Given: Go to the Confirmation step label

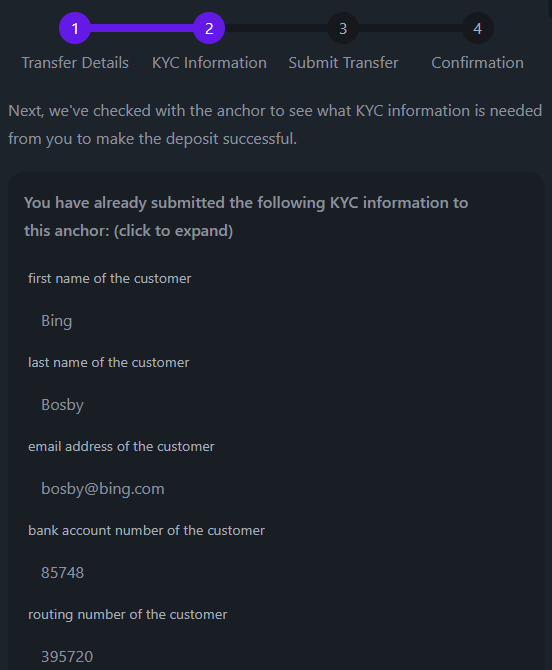Looking at the screenshot, I should [x=478, y=63].
